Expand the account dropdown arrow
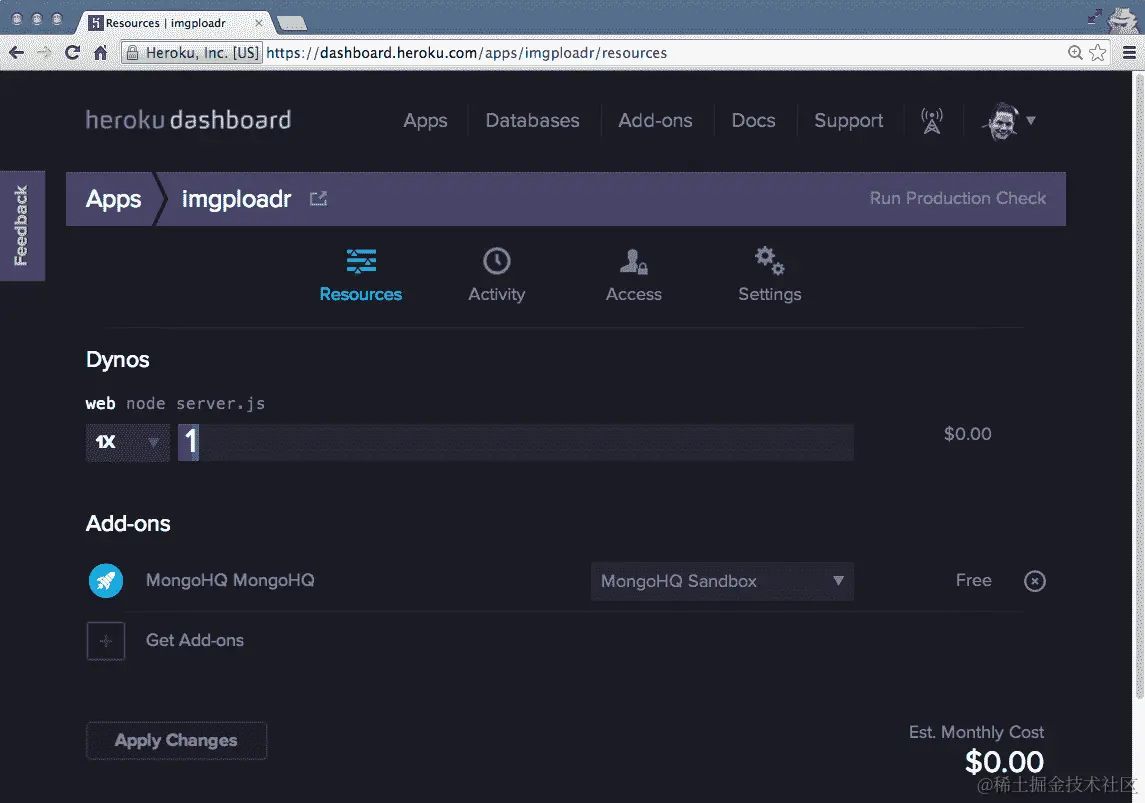 point(1030,120)
